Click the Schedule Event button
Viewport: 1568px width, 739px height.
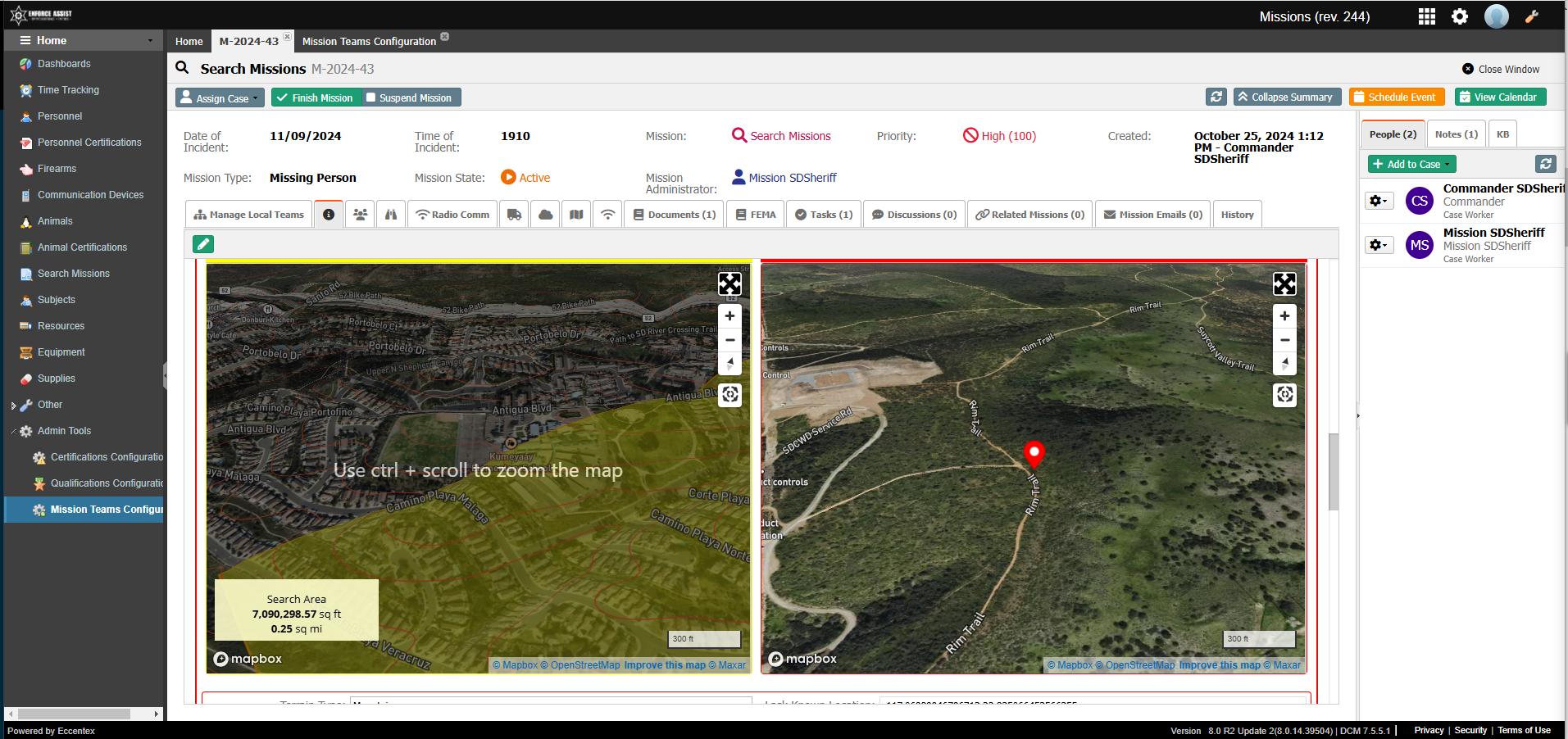pos(1398,97)
